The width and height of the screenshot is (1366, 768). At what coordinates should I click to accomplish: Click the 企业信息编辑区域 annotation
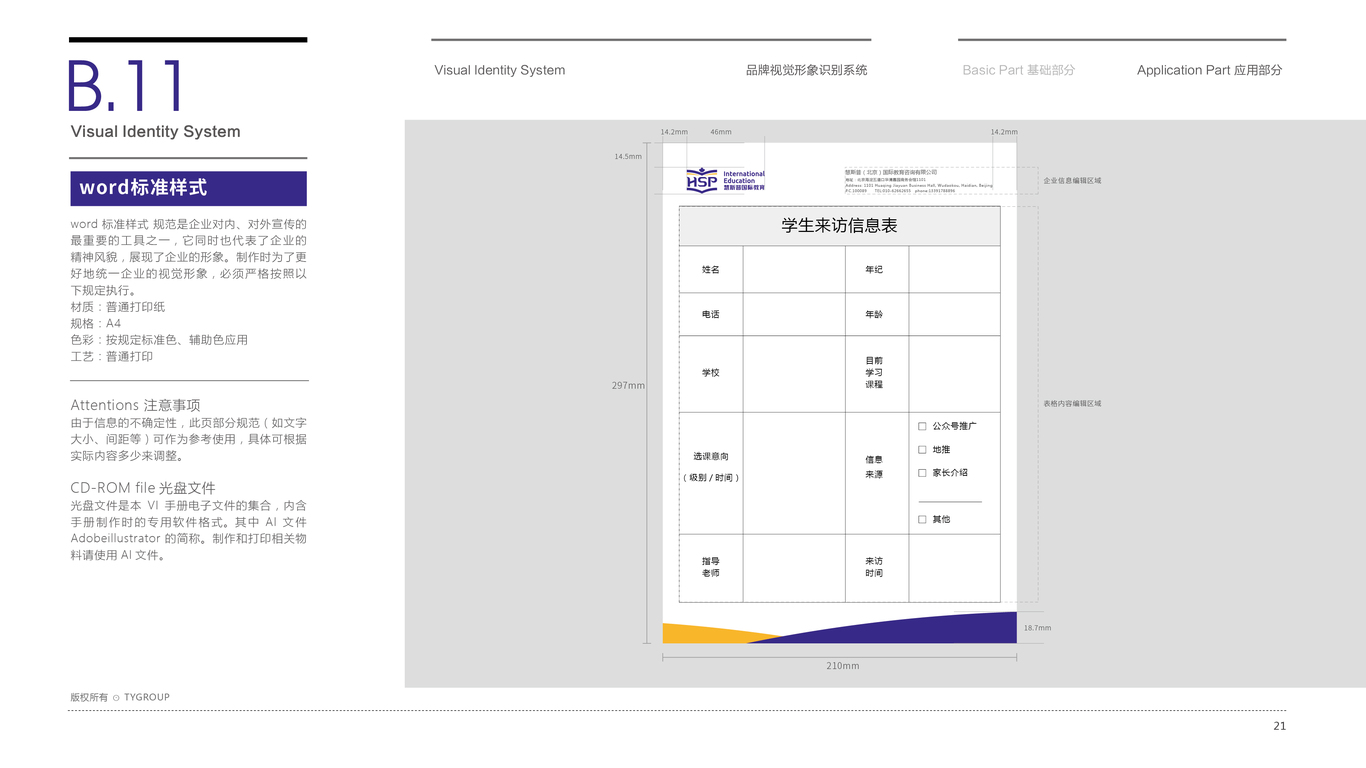click(x=1072, y=181)
